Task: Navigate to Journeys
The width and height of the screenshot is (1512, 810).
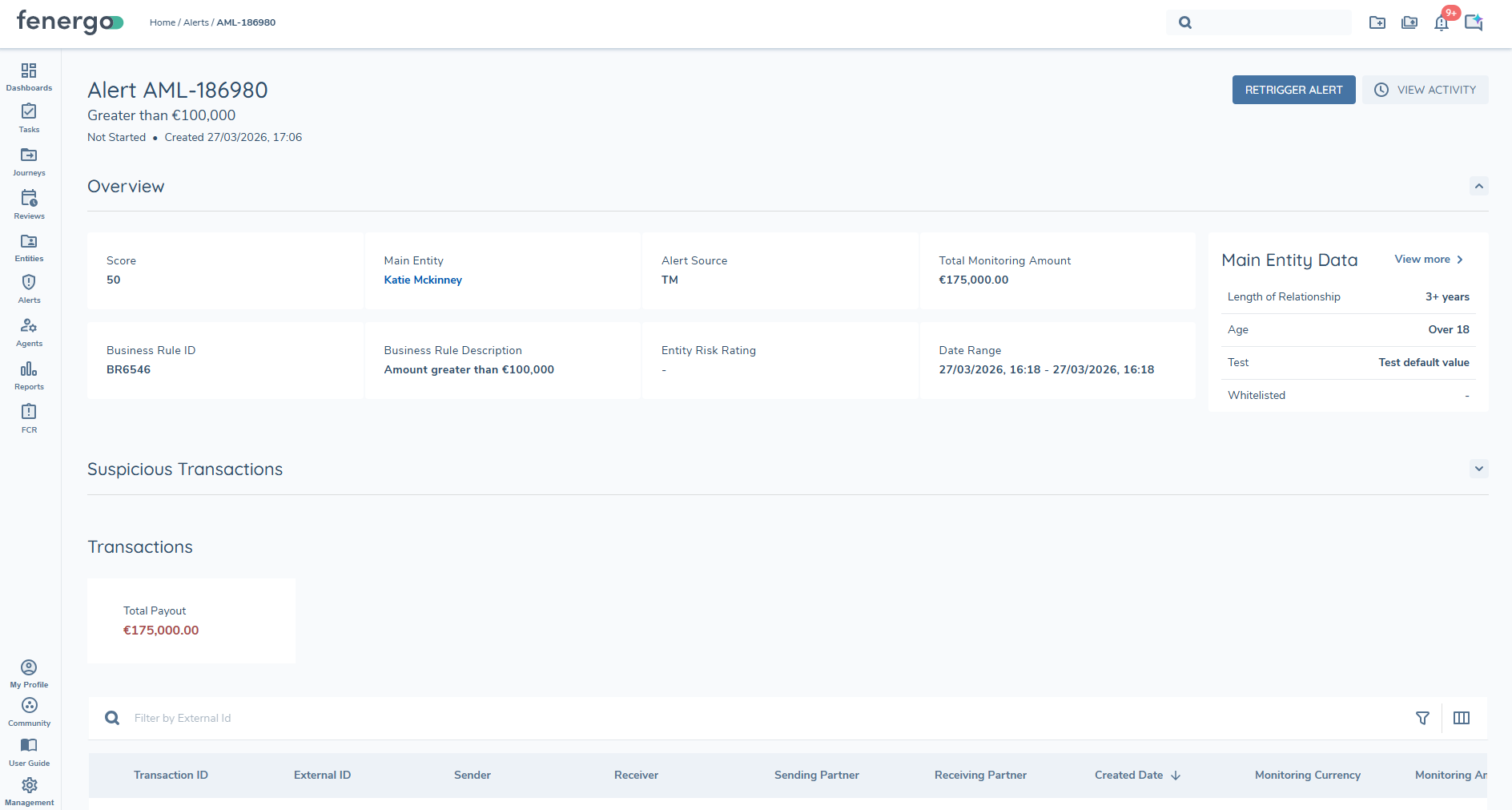Action: coord(29,161)
